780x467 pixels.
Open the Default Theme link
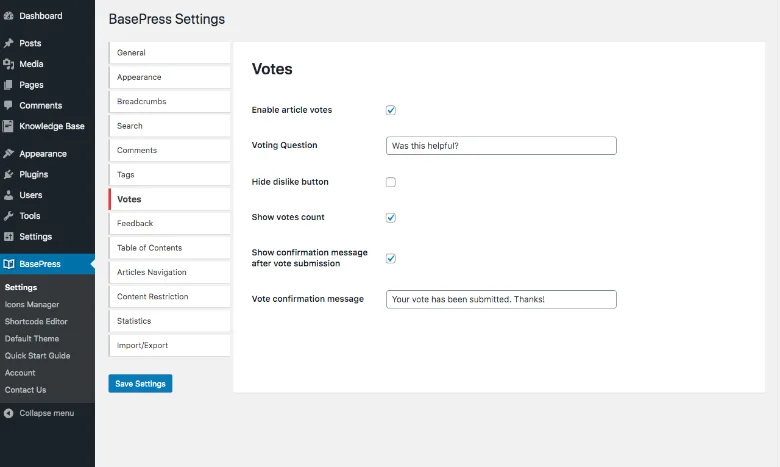pyautogui.click(x=32, y=339)
